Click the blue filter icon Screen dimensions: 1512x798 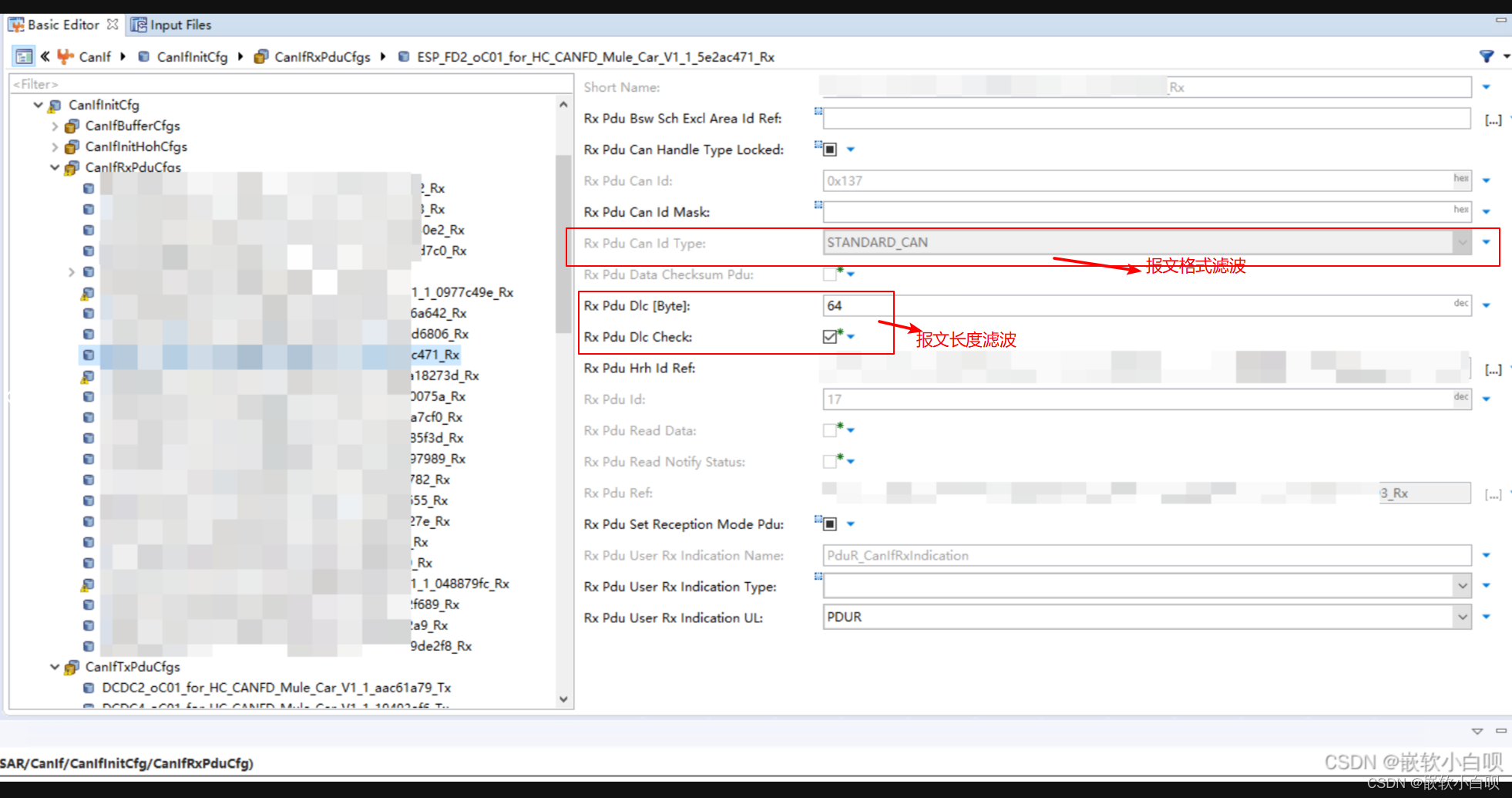1486,56
